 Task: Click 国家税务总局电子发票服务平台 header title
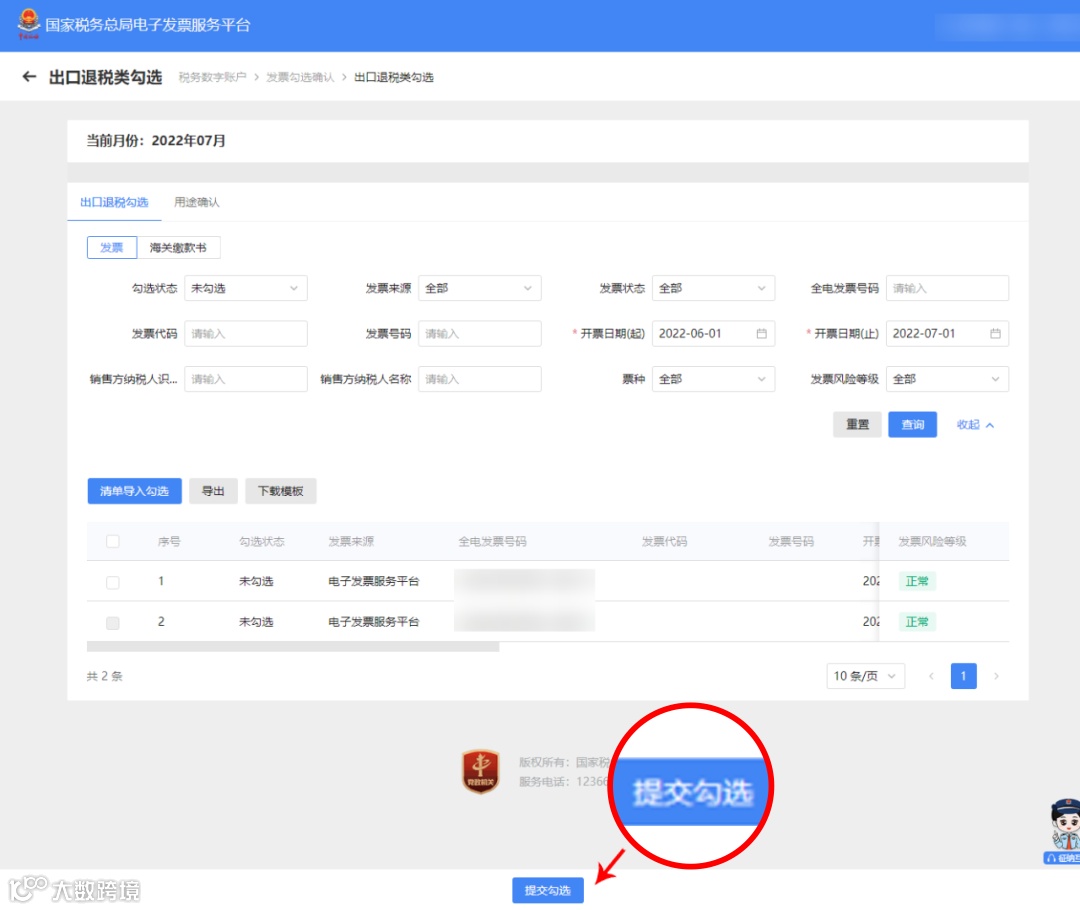coord(148,25)
